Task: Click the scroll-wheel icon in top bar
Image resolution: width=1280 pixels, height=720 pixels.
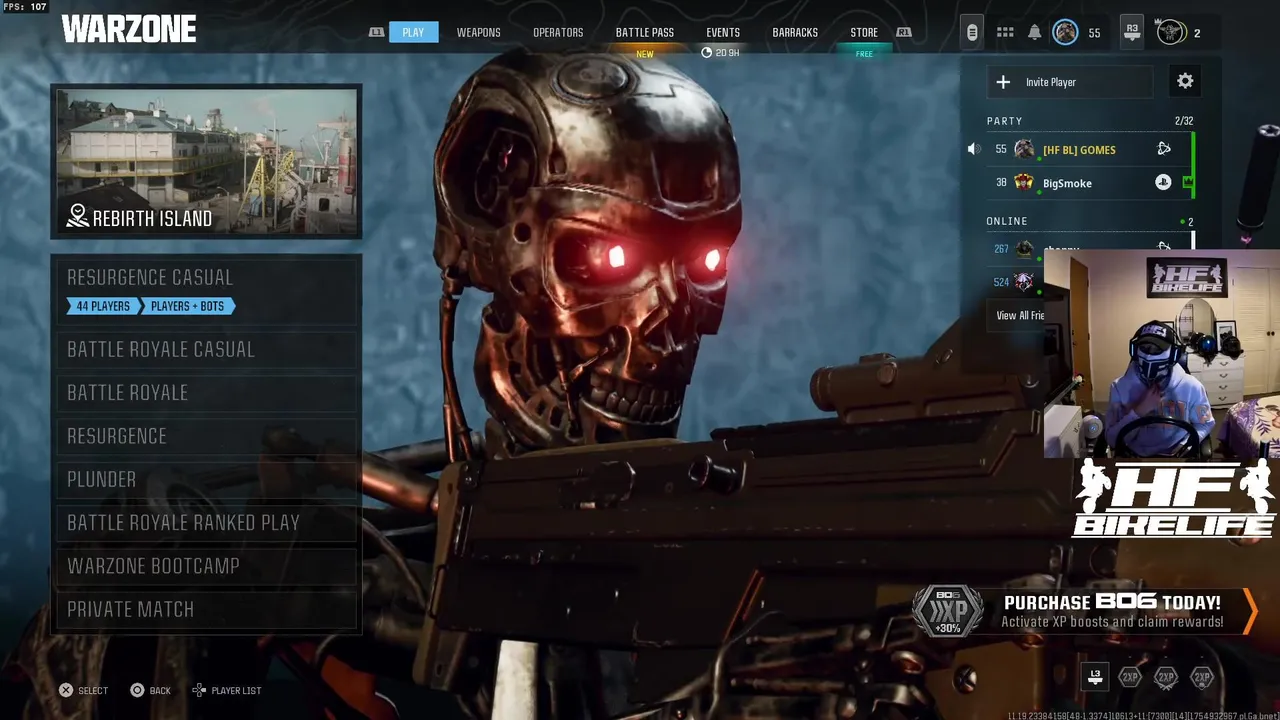Action: tap(971, 32)
